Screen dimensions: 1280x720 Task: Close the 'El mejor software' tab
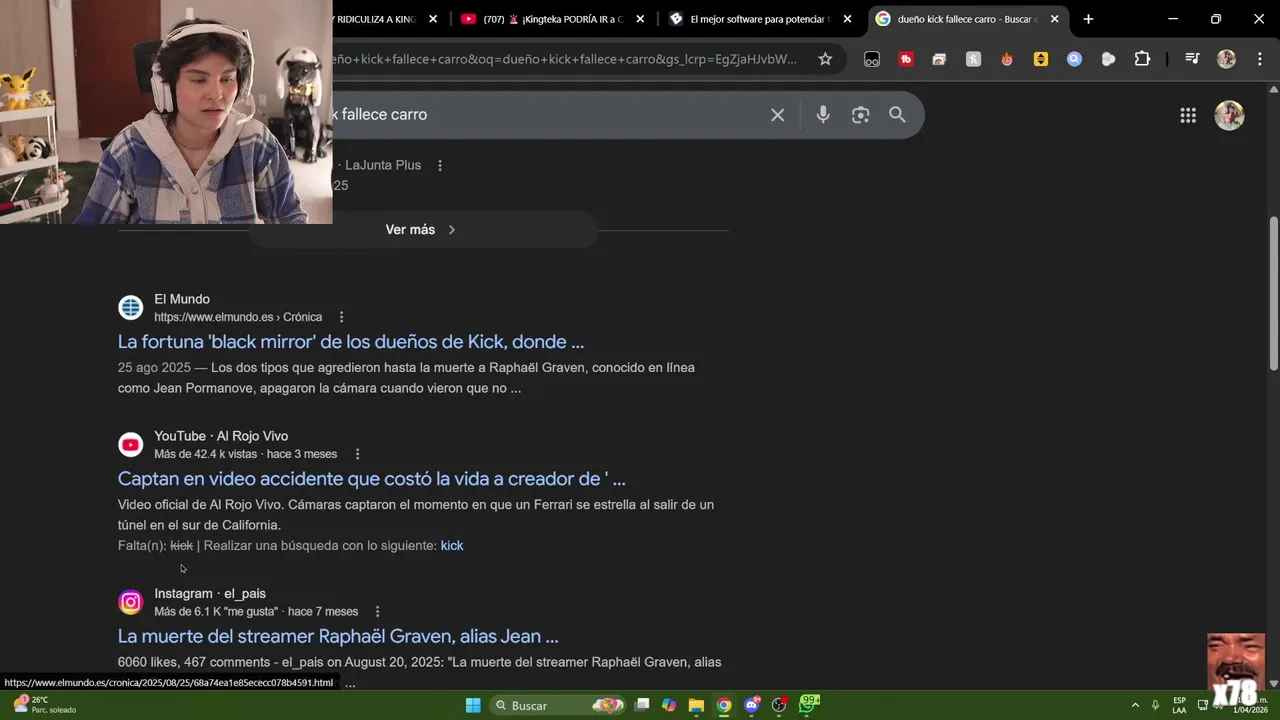coord(847,19)
